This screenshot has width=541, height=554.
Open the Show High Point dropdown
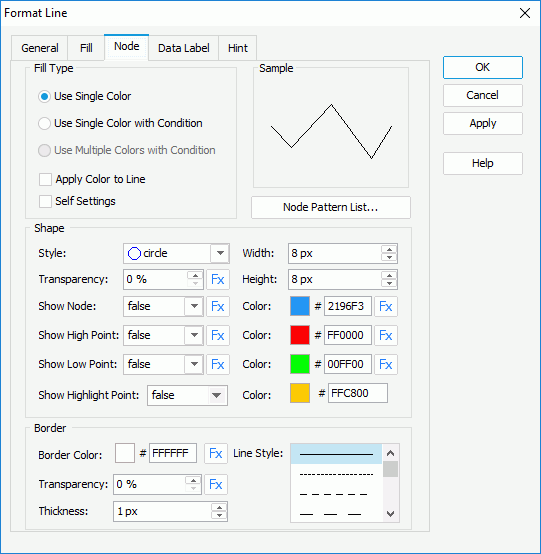click(x=194, y=335)
